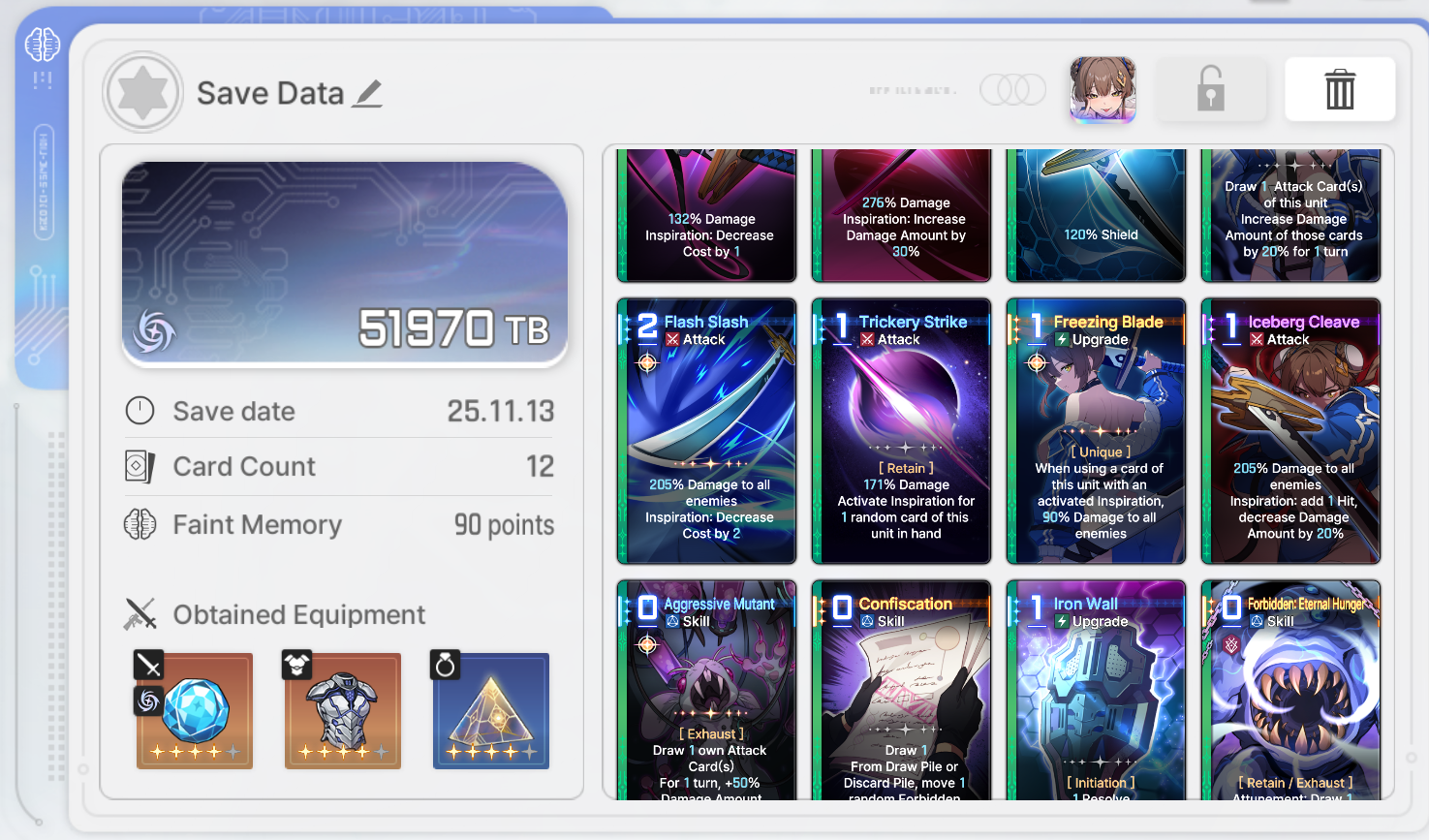Click the Skill type icon on Confiscation
This screenshot has height=840, width=1429.
867,622
